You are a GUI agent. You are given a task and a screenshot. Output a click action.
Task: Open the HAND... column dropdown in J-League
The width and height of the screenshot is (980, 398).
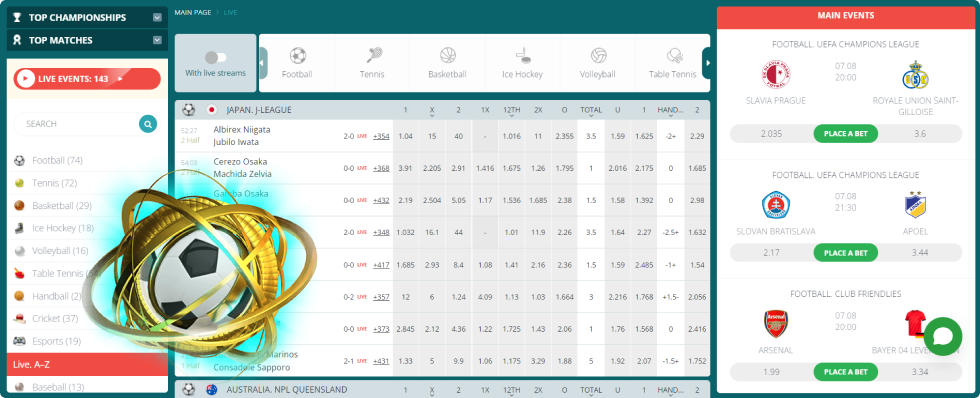(x=670, y=111)
